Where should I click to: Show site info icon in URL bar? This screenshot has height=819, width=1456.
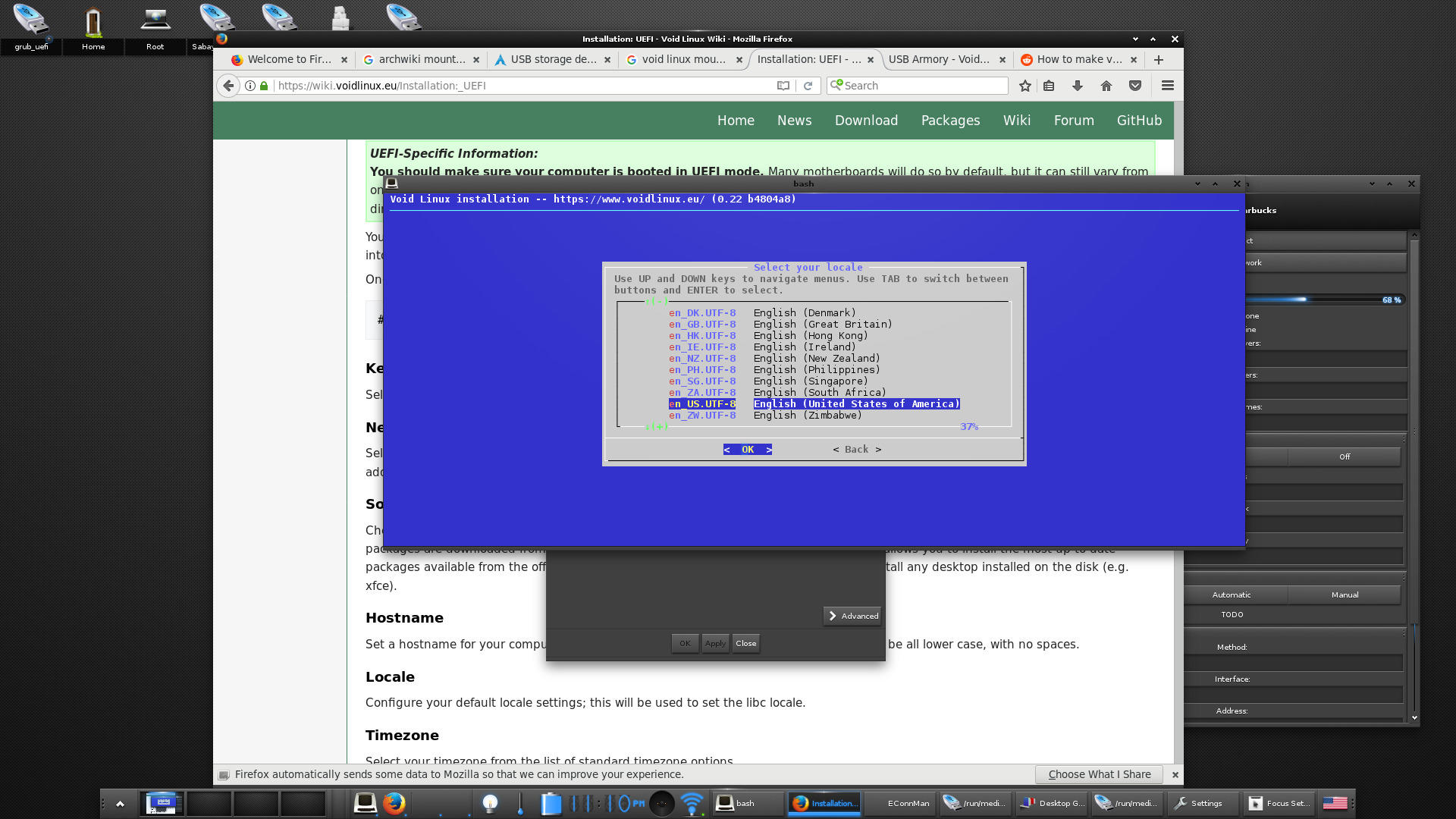(249, 86)
